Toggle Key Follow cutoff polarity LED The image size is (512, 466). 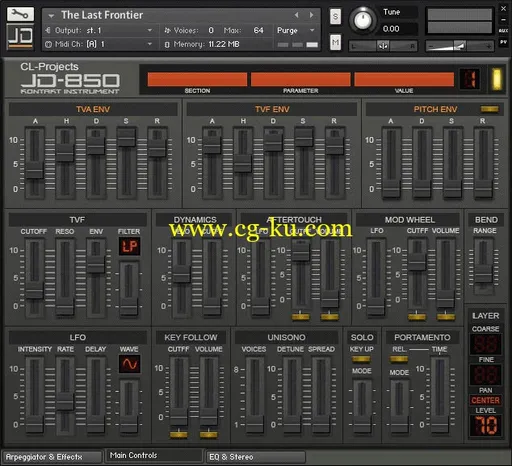coord(179,434)
